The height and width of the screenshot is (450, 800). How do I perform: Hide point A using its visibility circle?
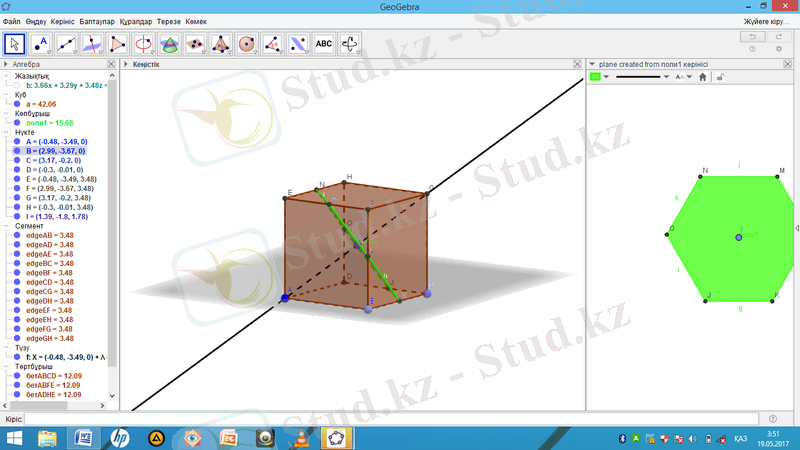click(17, 141)
